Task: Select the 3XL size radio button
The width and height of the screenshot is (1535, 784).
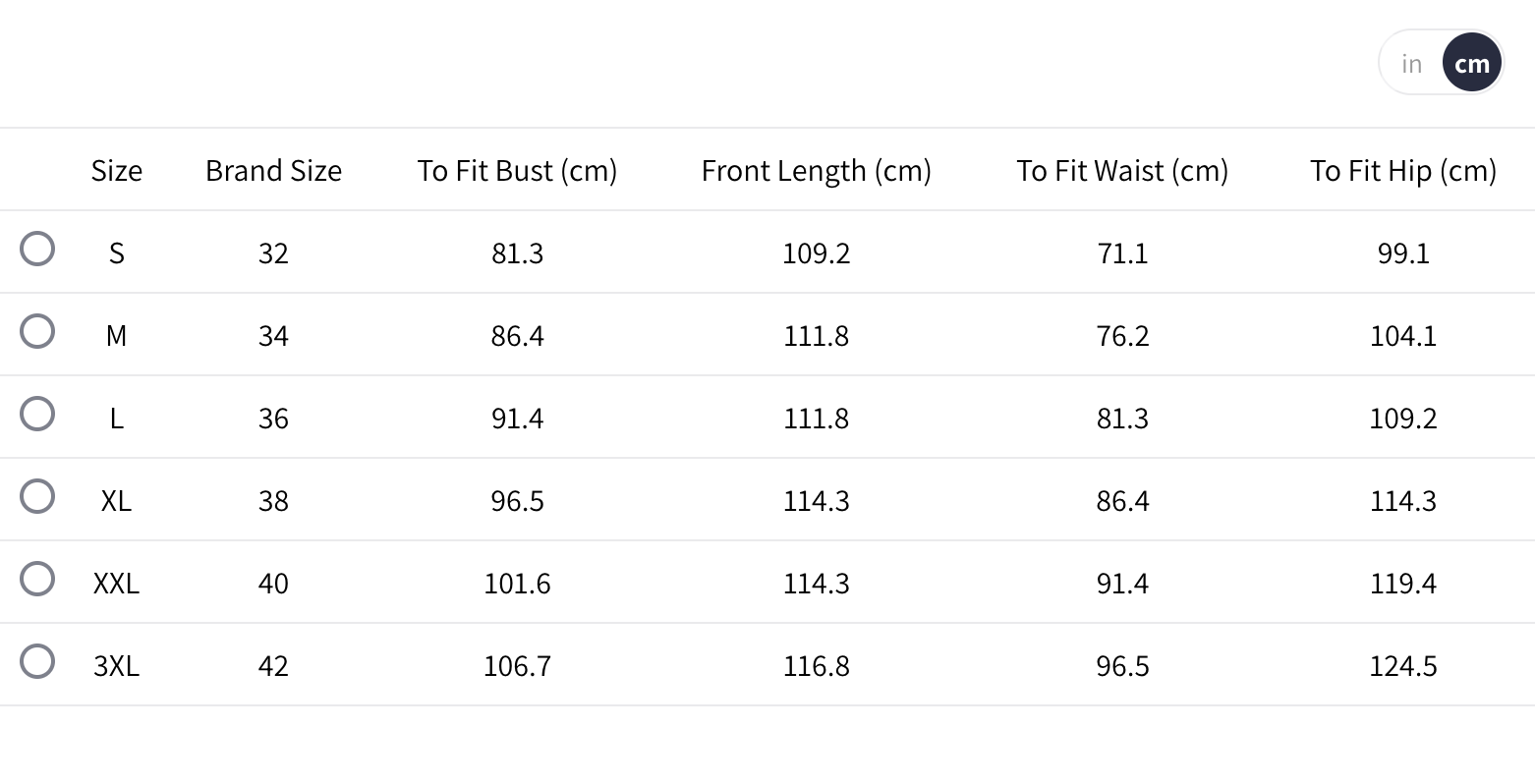Action: pos(37,662)
